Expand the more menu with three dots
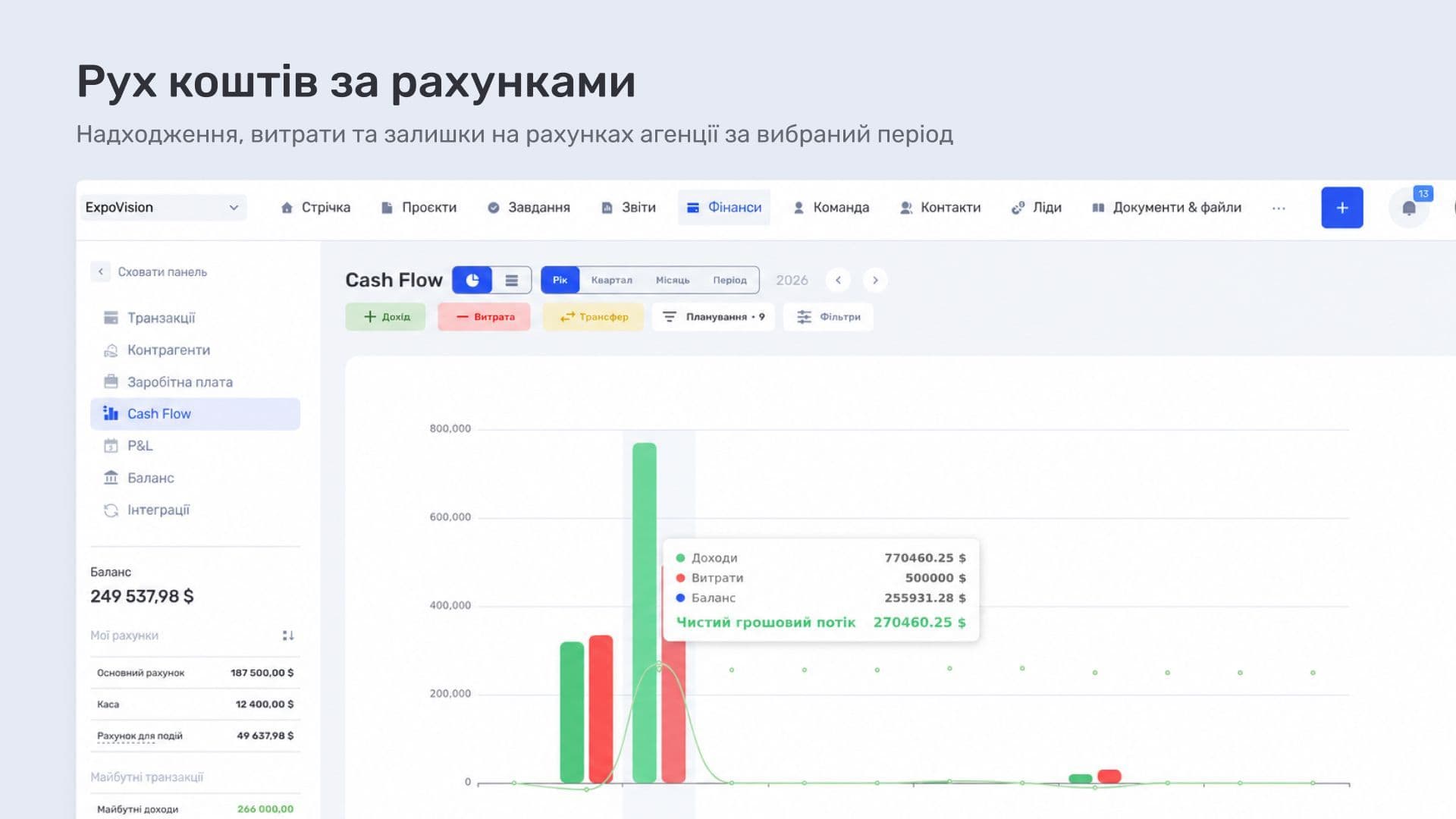The image size is (1456, 819). [1279, 208]
